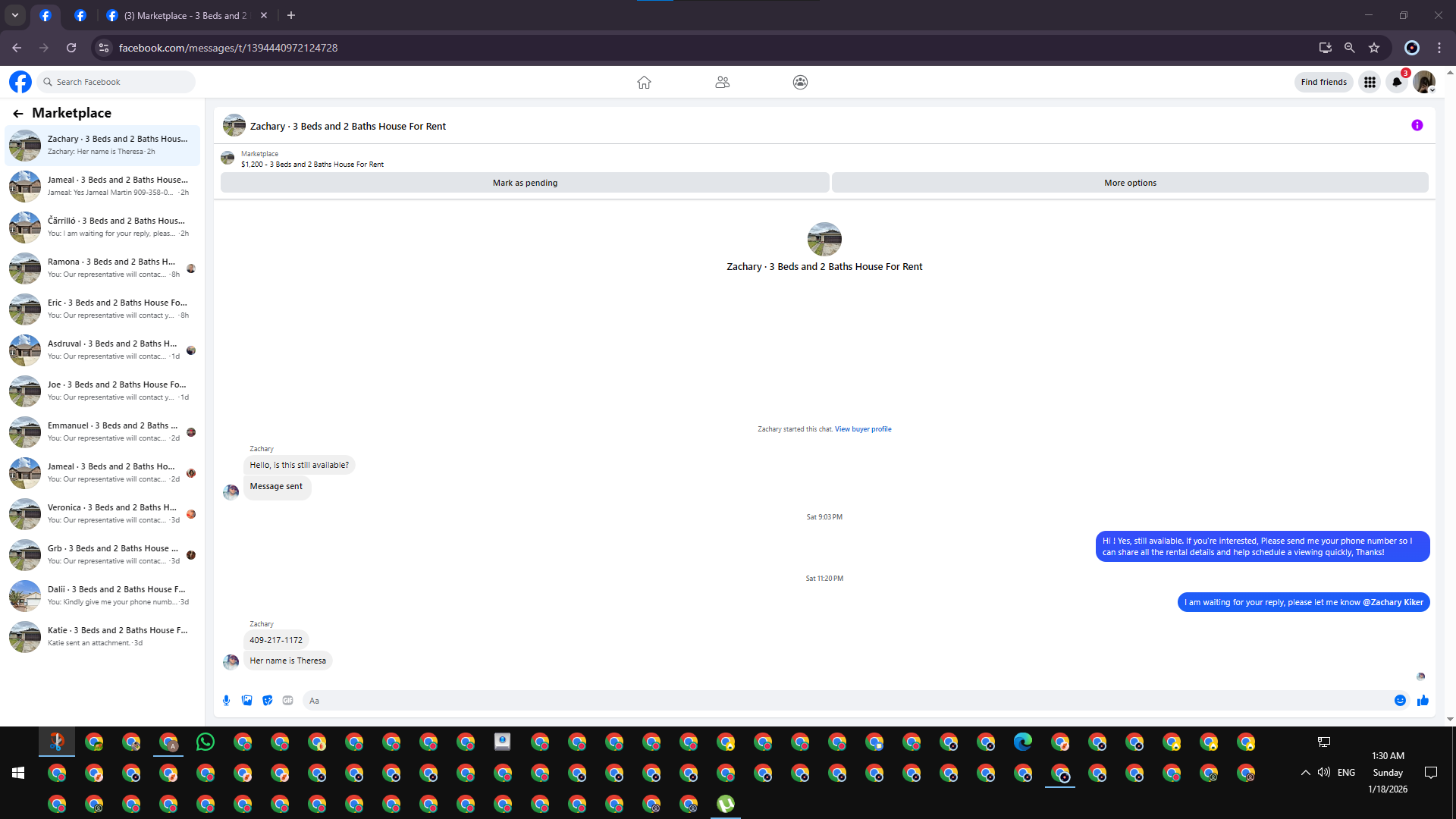The image size is (1456, 819).
Task: Expand the browser tab search chevron
Action: [15, 15]
